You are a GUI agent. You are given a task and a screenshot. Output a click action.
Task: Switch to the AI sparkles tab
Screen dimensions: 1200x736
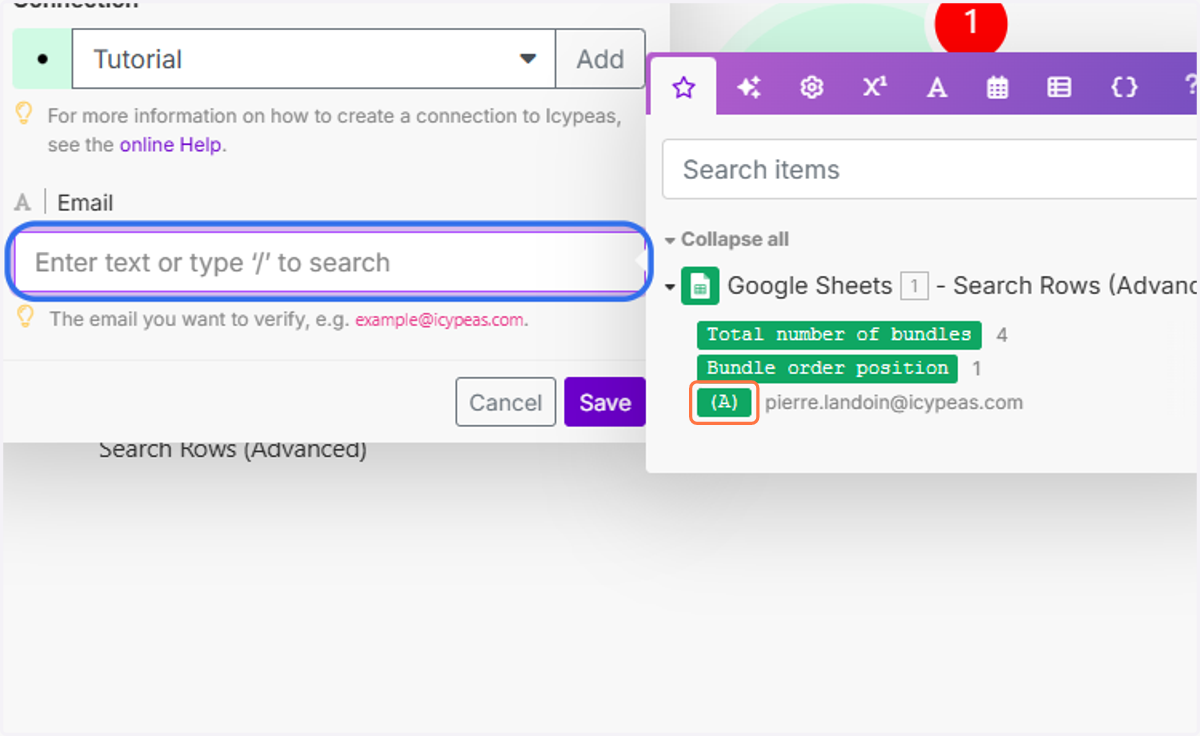tap(749, 87)
